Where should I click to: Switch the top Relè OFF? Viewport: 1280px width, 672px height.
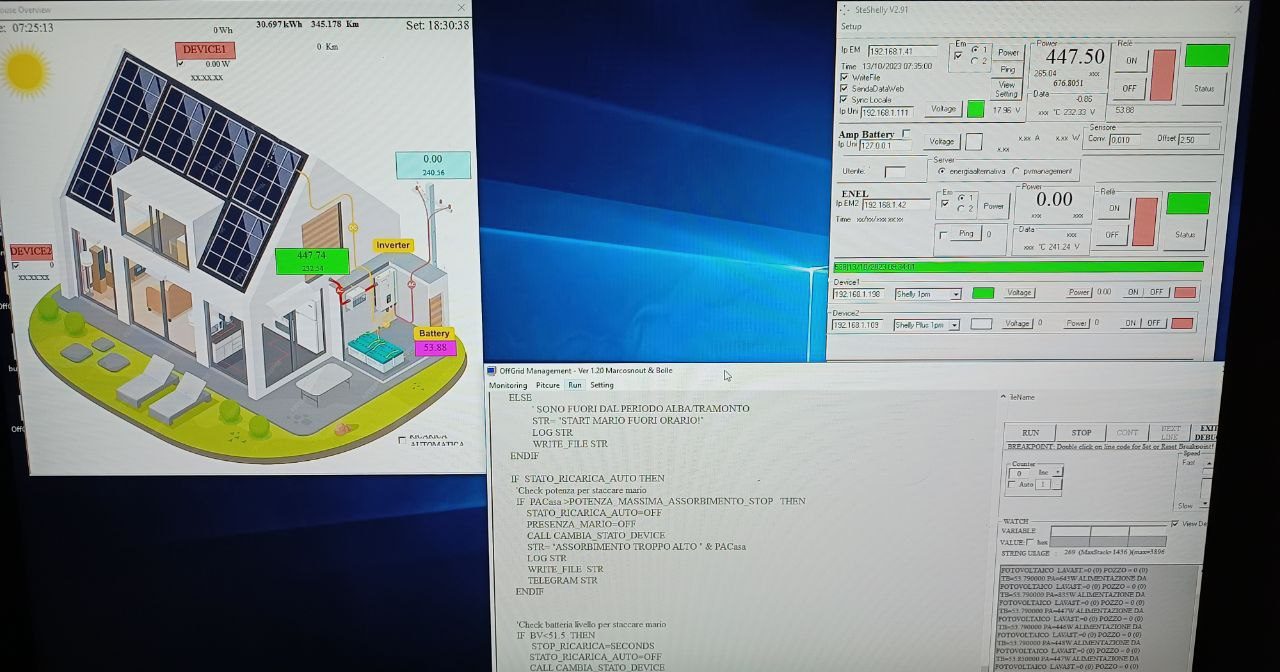[x=1129, y=88]
